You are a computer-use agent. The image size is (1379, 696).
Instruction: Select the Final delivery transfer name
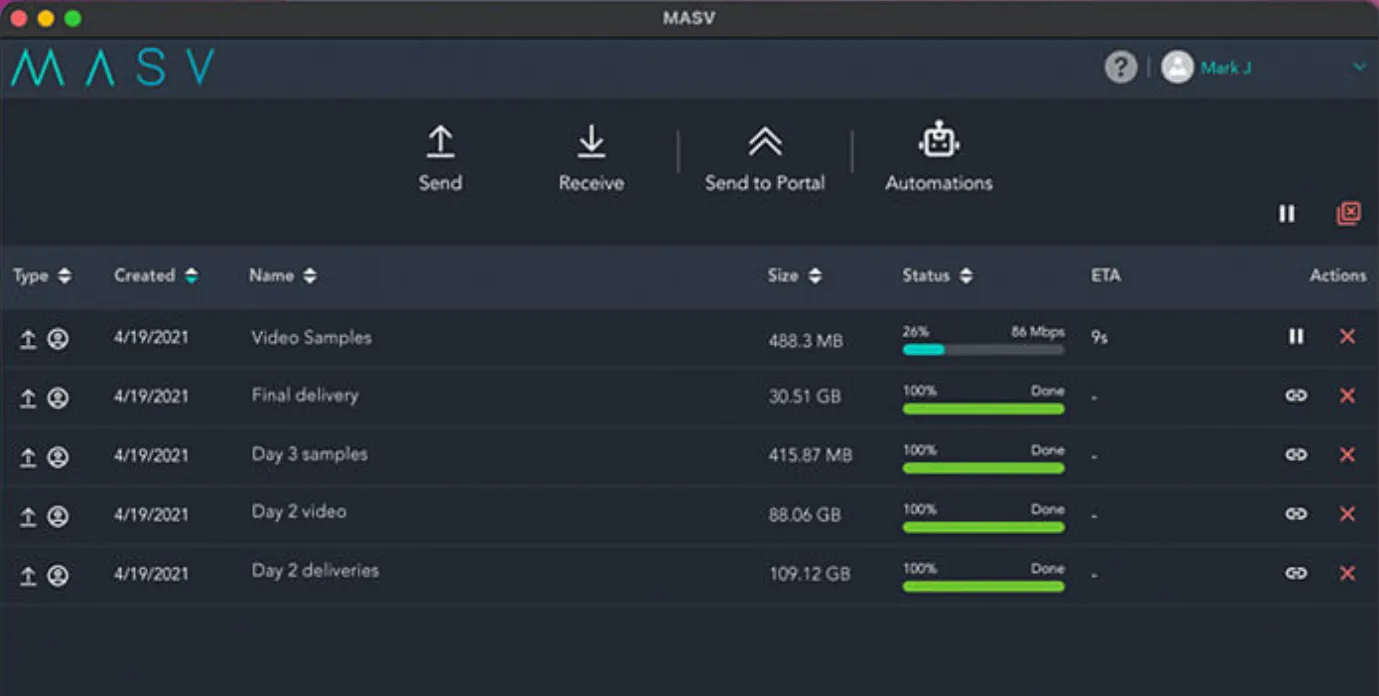tap(304, 395)
